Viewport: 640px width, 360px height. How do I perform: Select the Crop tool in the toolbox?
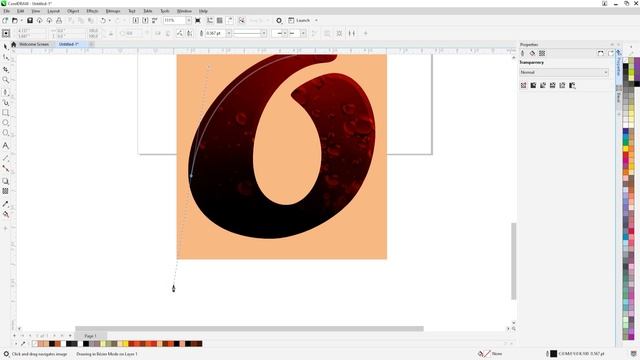(x=6, y=69)
